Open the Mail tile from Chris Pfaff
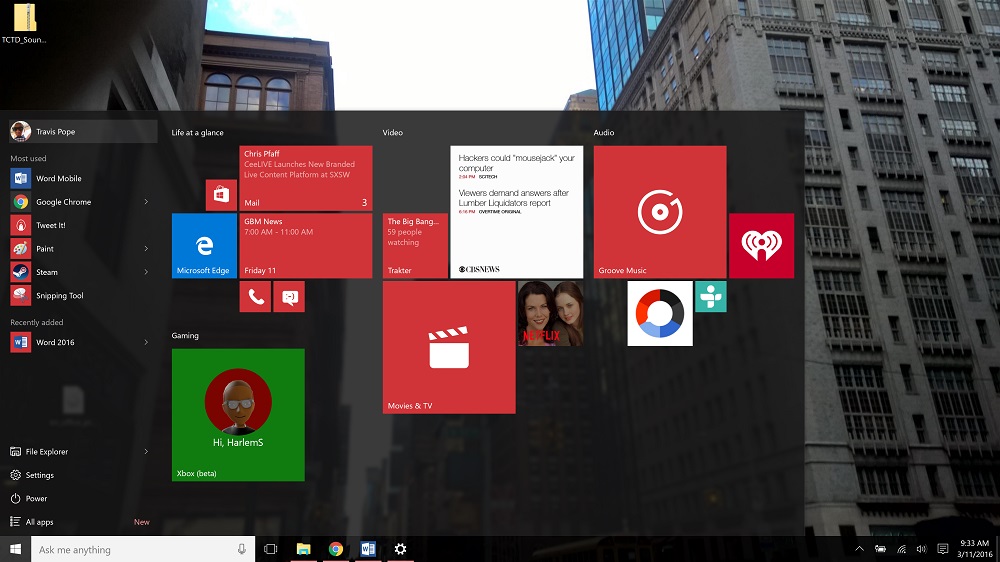 tap(305, 178)
